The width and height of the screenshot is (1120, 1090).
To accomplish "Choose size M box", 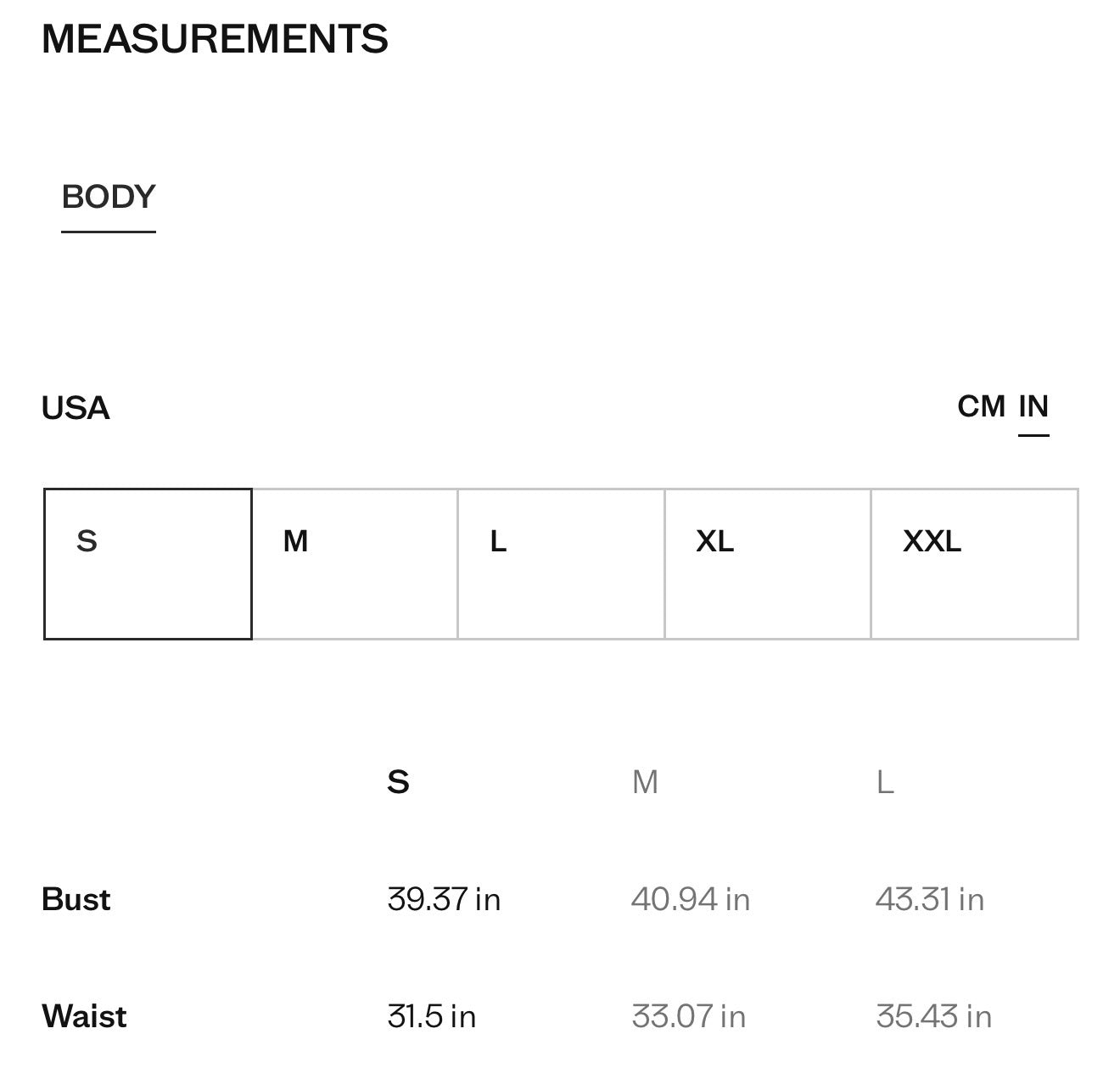I will click(355, 564).
